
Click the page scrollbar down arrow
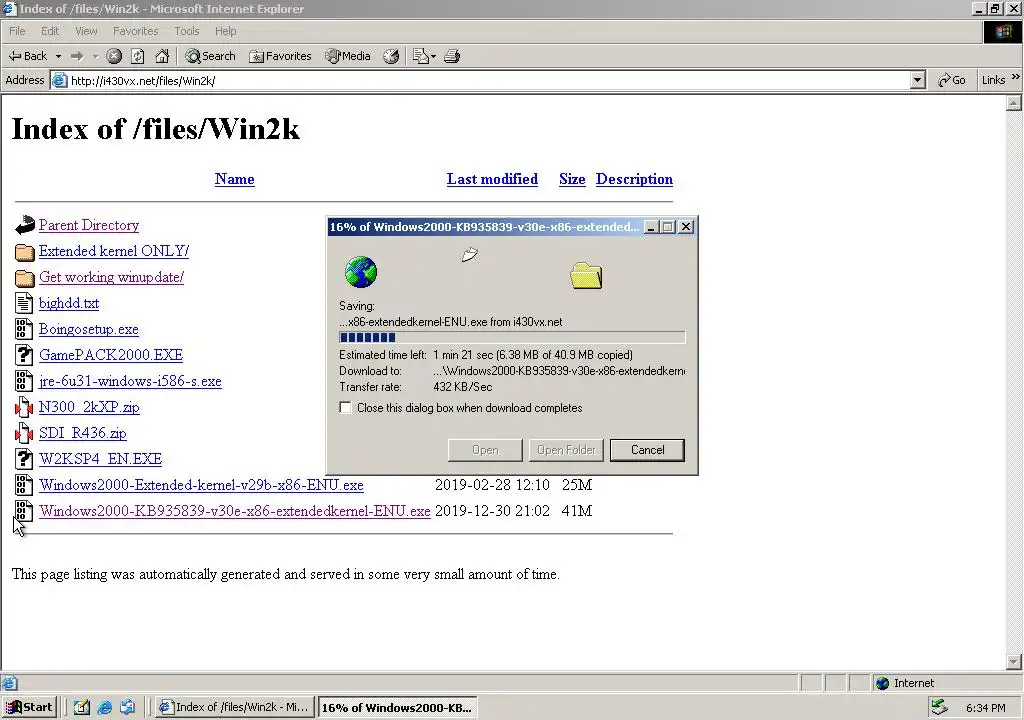[x=1014, y=662]
